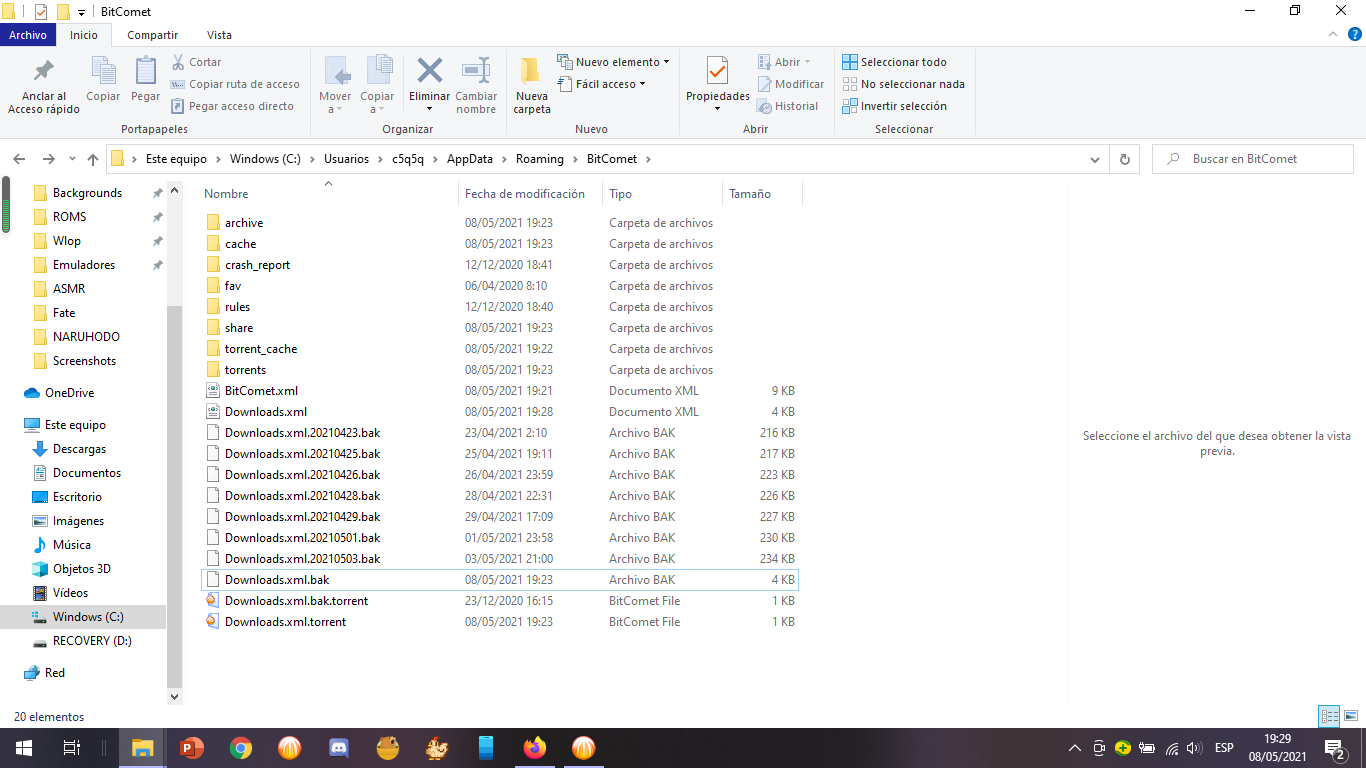1366x768 pixels.
Task: Open Google Chrome from taskbar
Action: point(240,748)
